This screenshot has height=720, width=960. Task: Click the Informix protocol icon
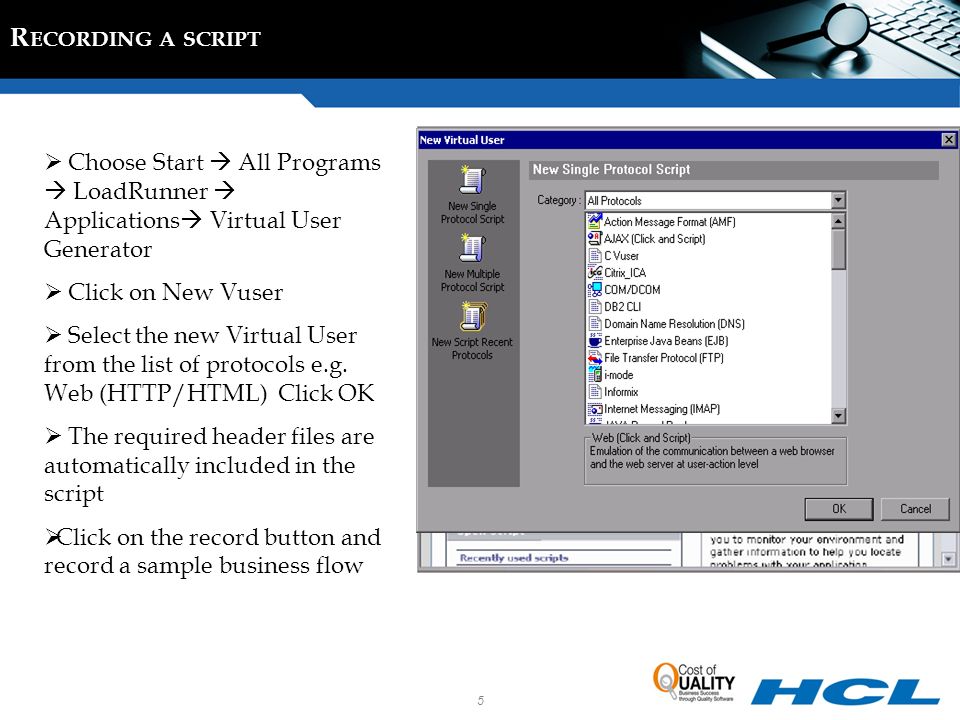(594, 392)
